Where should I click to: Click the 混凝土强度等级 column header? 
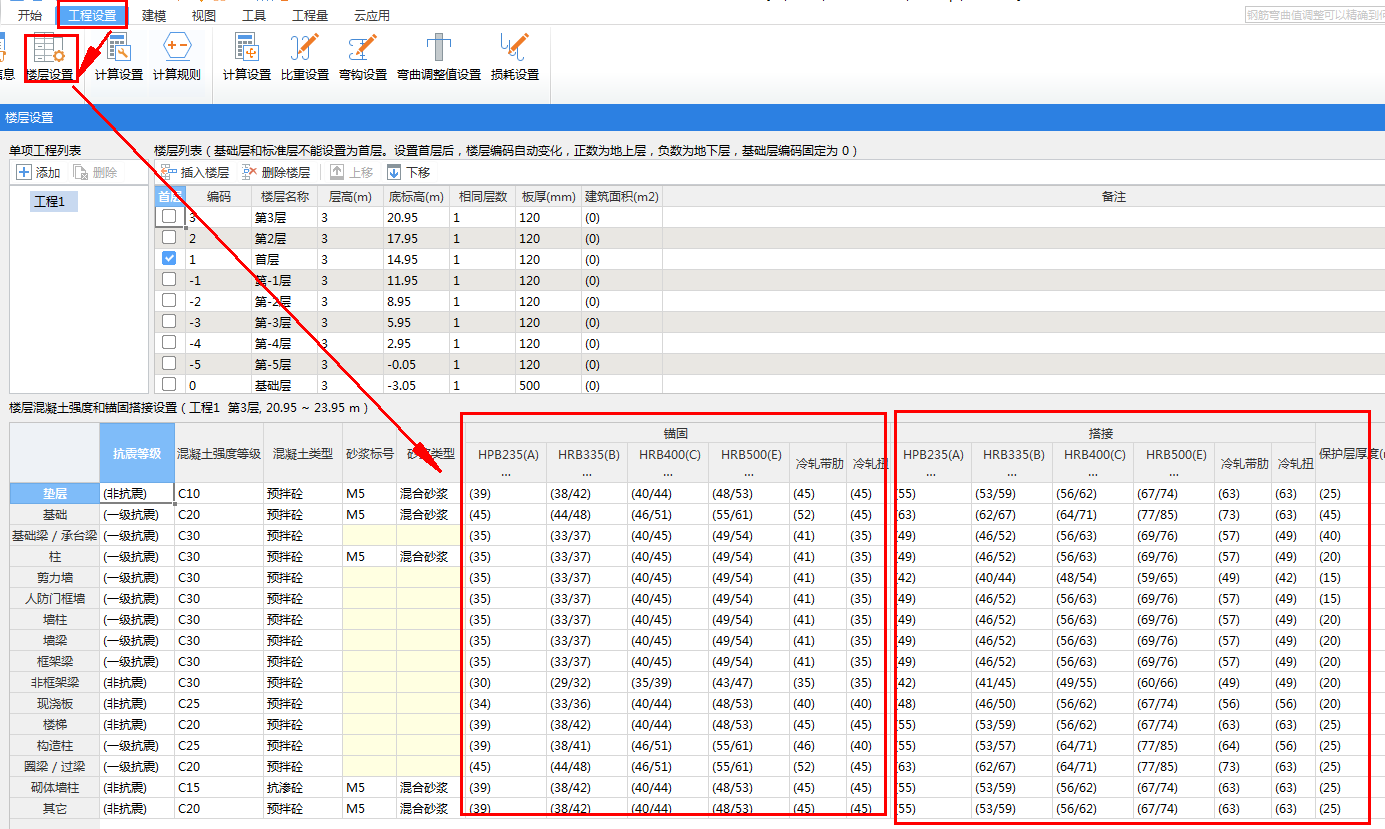pyautogui.click(x=219, y=453)
